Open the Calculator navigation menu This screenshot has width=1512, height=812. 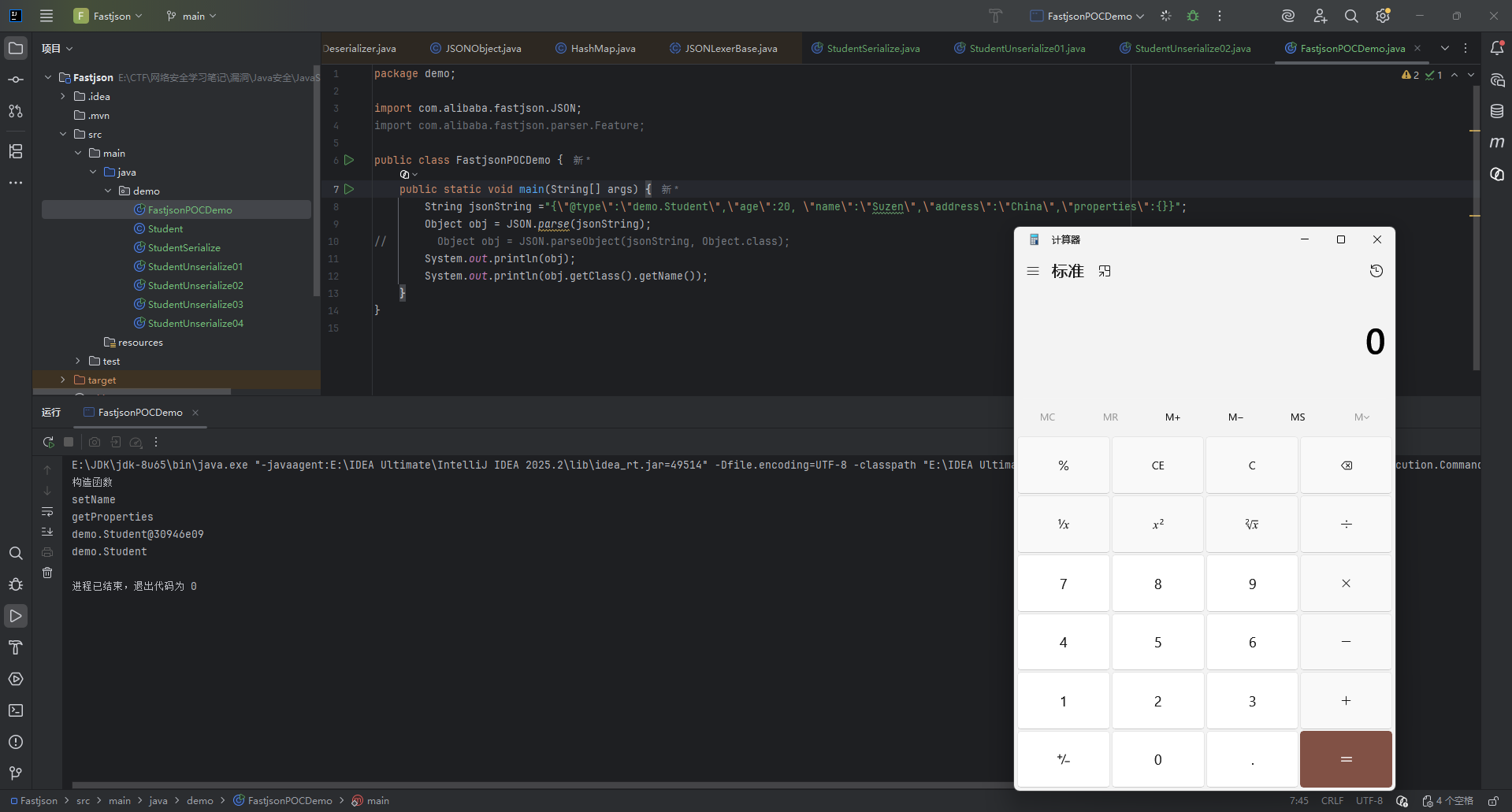click(x=1033, y=271)
